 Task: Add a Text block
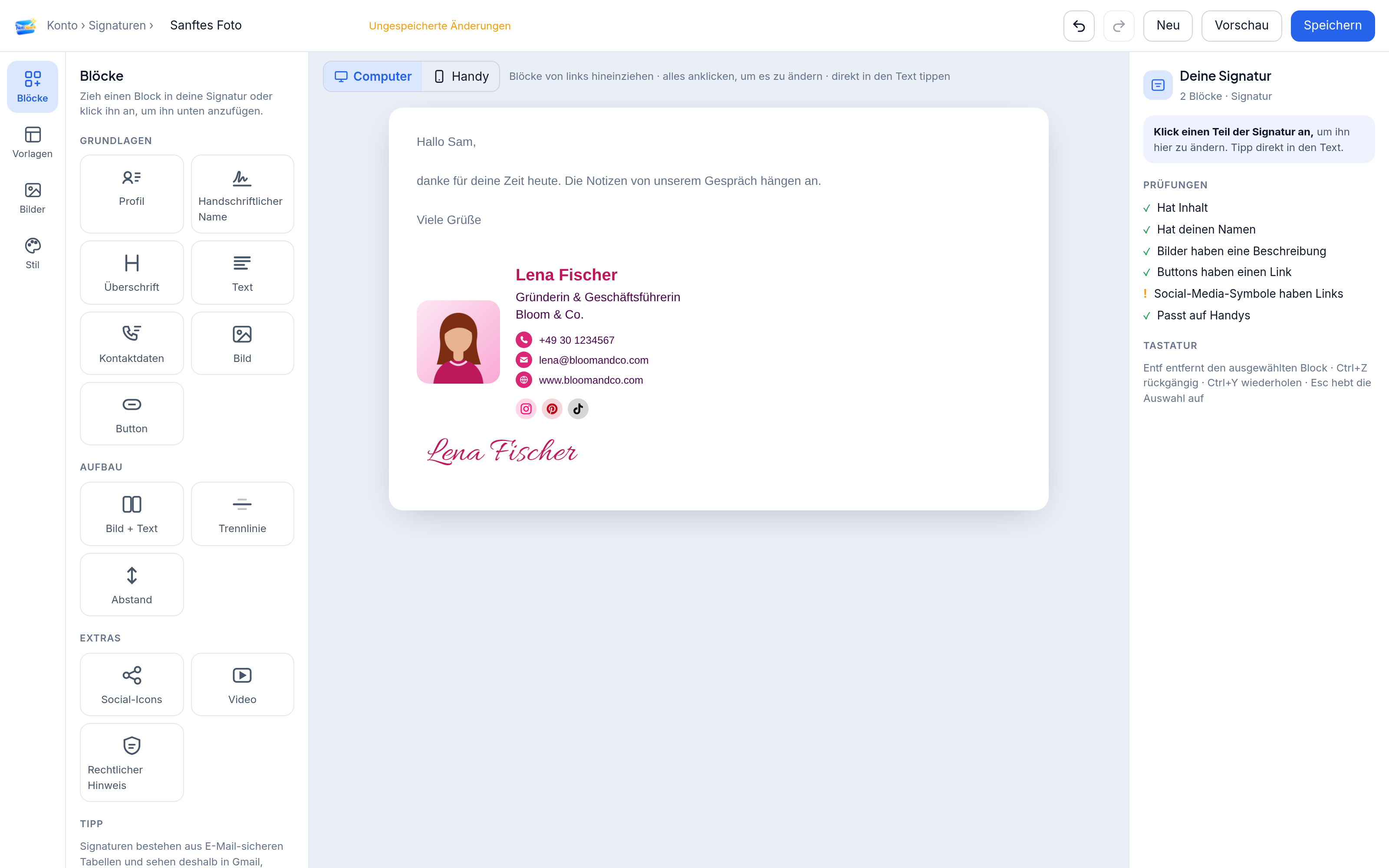[242, 272]
